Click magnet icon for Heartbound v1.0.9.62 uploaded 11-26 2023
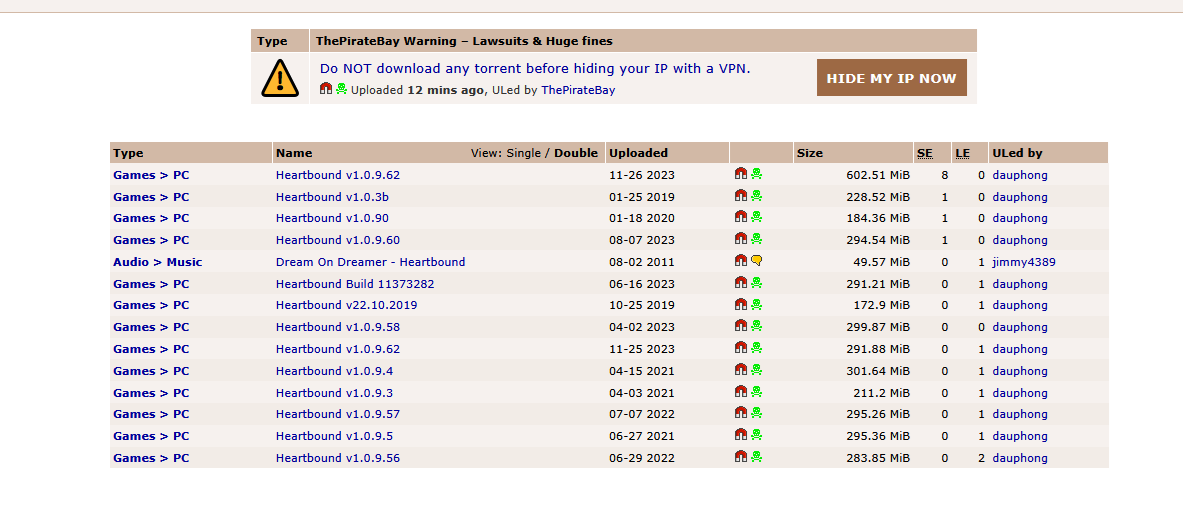Screen dimensions: 1183x505 click(741, 174)
